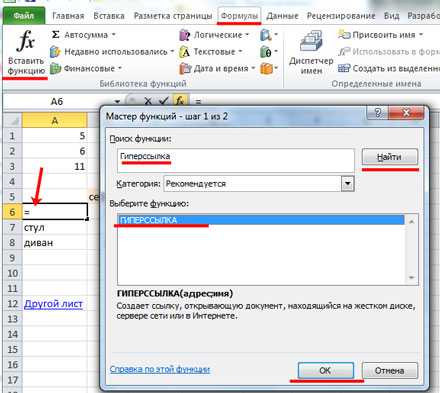This screenshot has height=393, width=440.
Task: Click in the Поиск функции text field
Action: coord(235,160)
